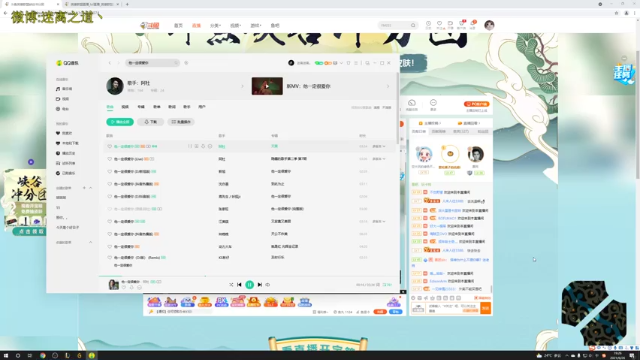Open the QQ Music title bar dropdown arrow
The height and width of the screenshot is (360, 640).
(x=341, y=63)
